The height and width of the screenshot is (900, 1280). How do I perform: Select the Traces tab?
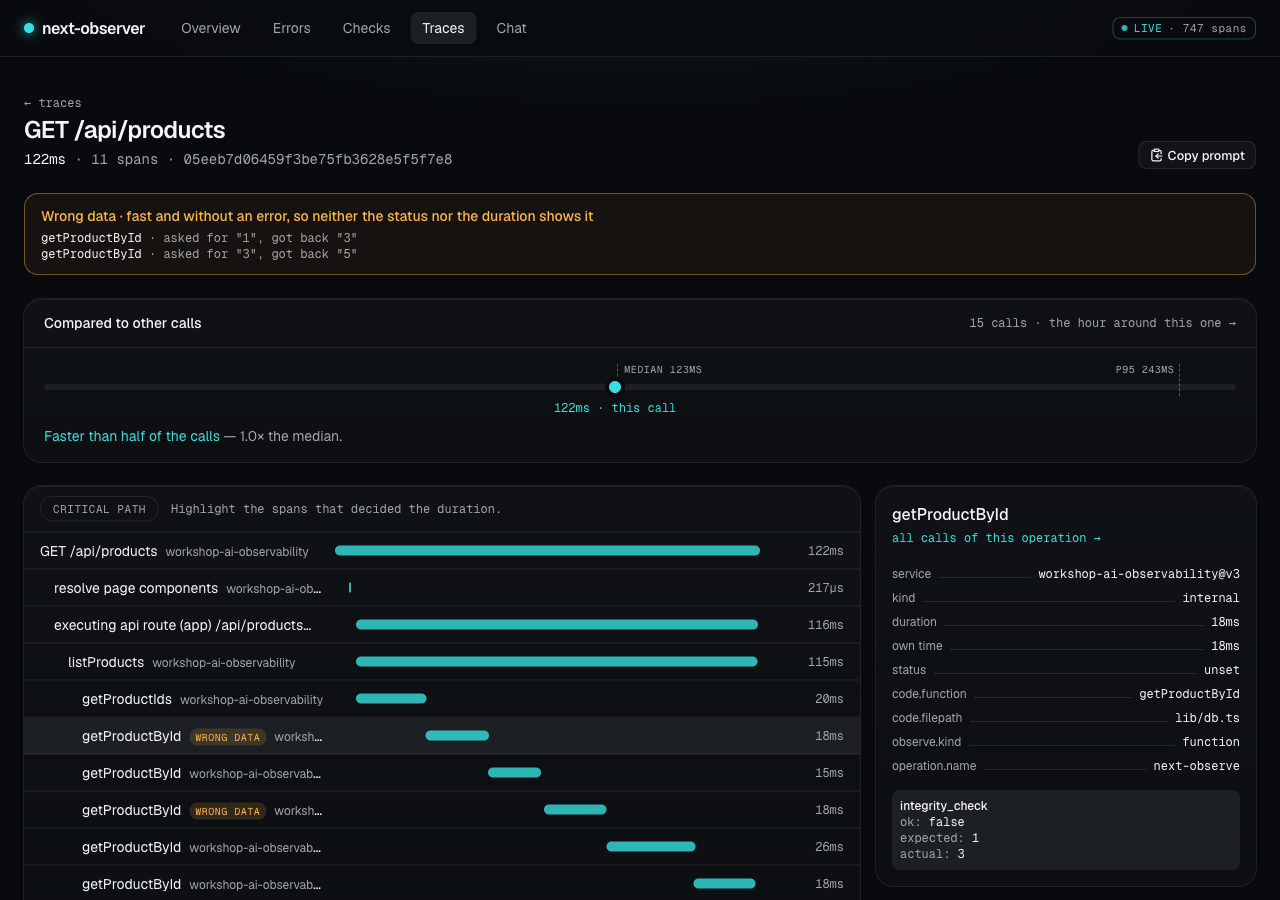443,28
